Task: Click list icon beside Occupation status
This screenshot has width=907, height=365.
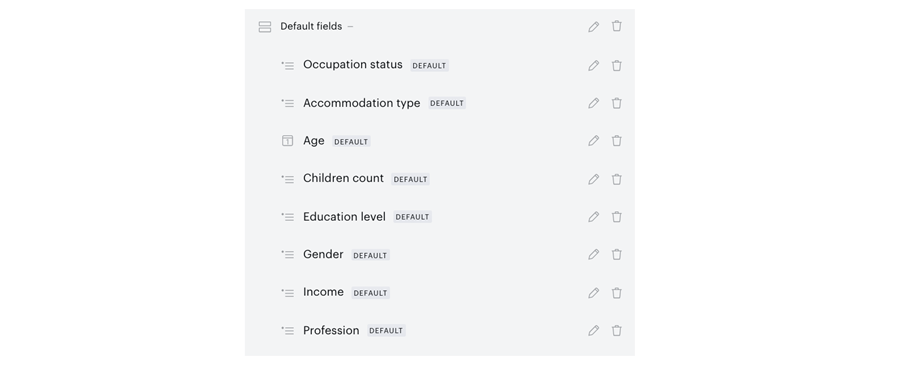Action: [287, 65]
